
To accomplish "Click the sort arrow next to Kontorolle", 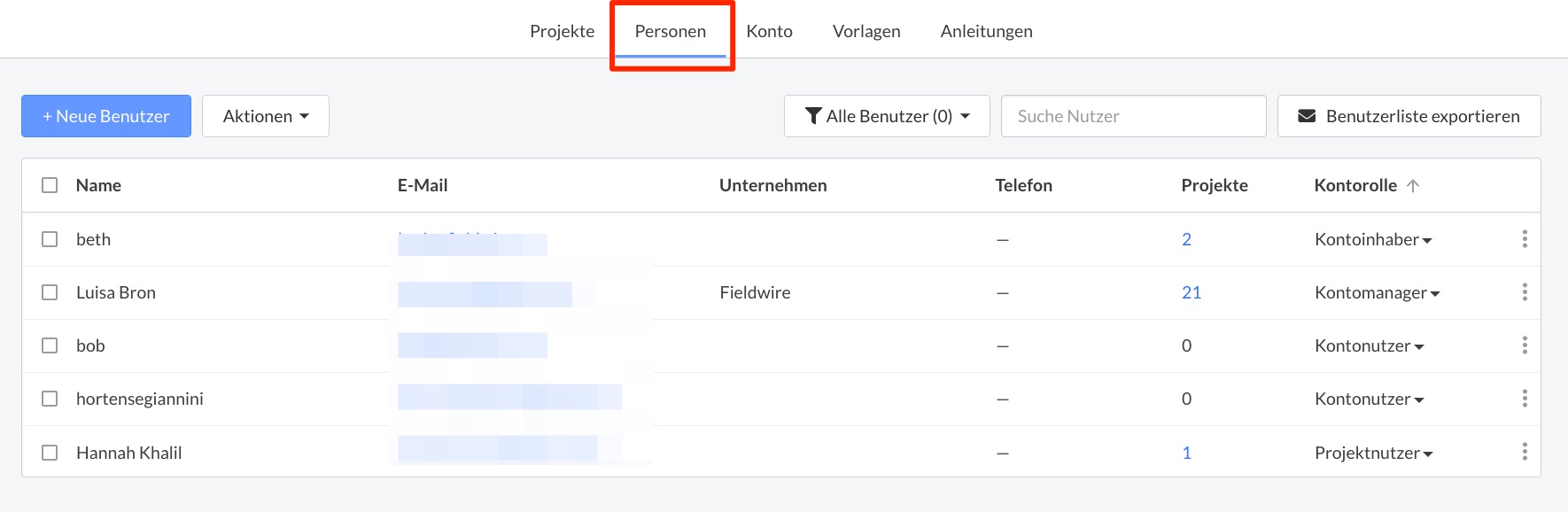I will click(1413, 185).
